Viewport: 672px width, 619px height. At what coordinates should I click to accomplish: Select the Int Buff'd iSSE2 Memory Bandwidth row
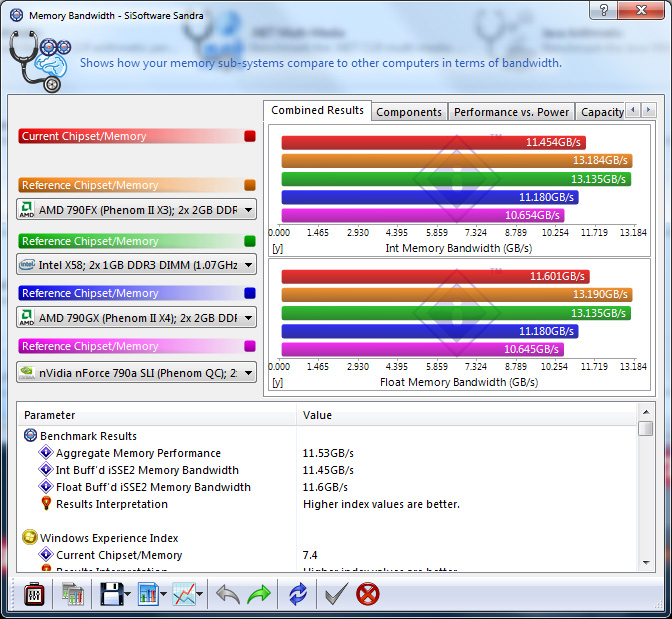click(328, 470)
